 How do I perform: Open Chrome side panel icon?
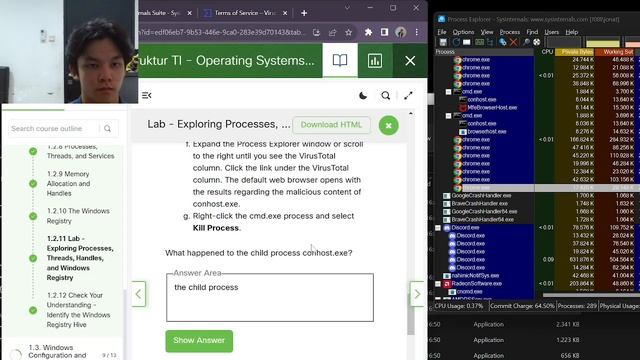(x=384, y=32)
